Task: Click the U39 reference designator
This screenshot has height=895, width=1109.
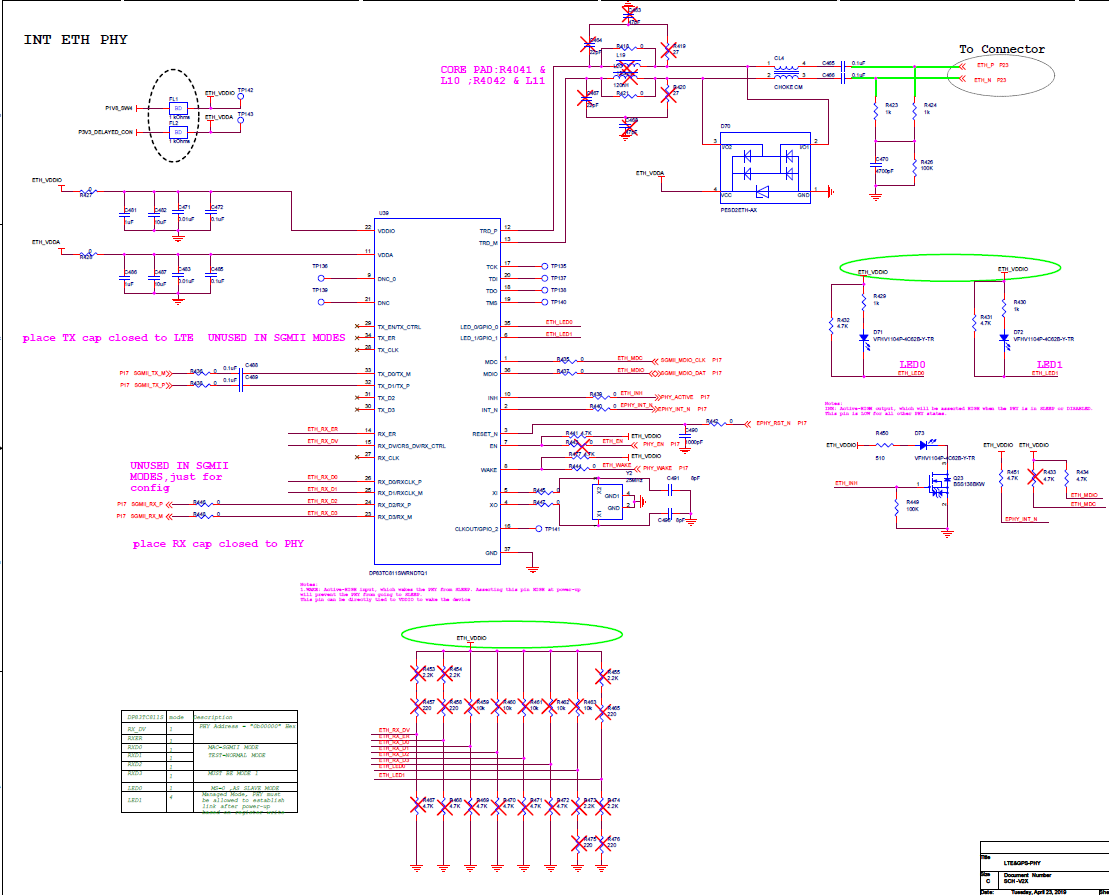Action: [x=383, y=213]
